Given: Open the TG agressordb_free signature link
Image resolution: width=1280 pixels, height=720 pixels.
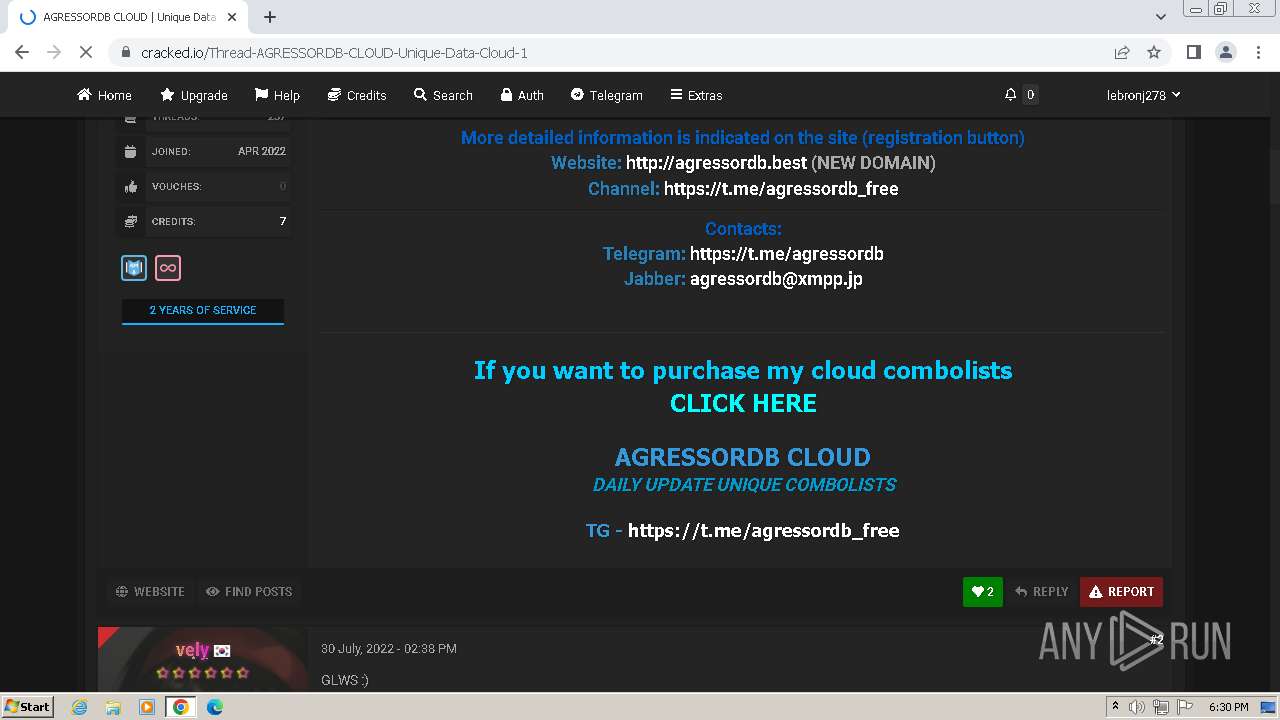Looking at the screenshot, I should click(x=764, y=530).
